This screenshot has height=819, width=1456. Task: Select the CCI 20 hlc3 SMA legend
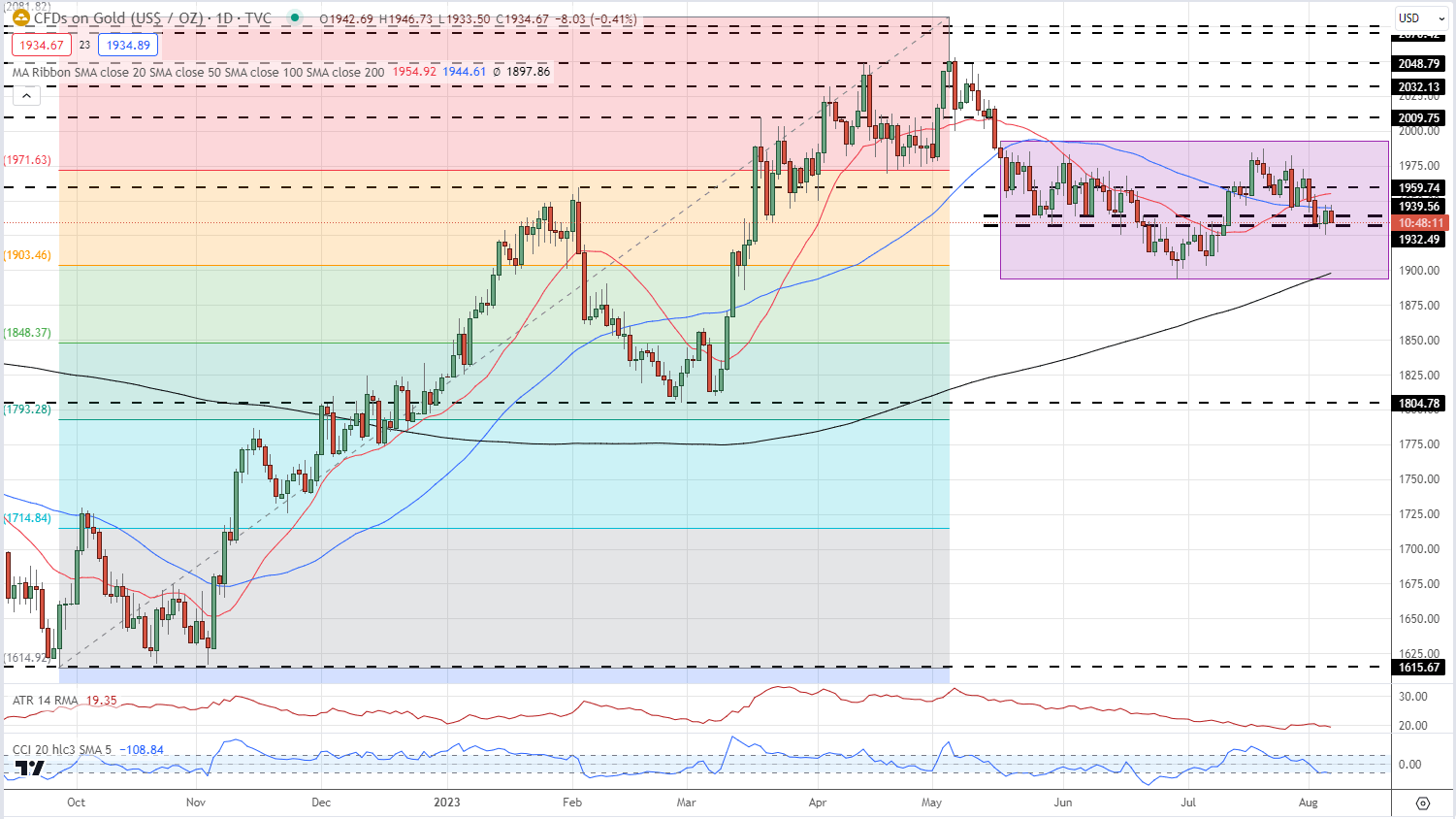tap(61, 749)
